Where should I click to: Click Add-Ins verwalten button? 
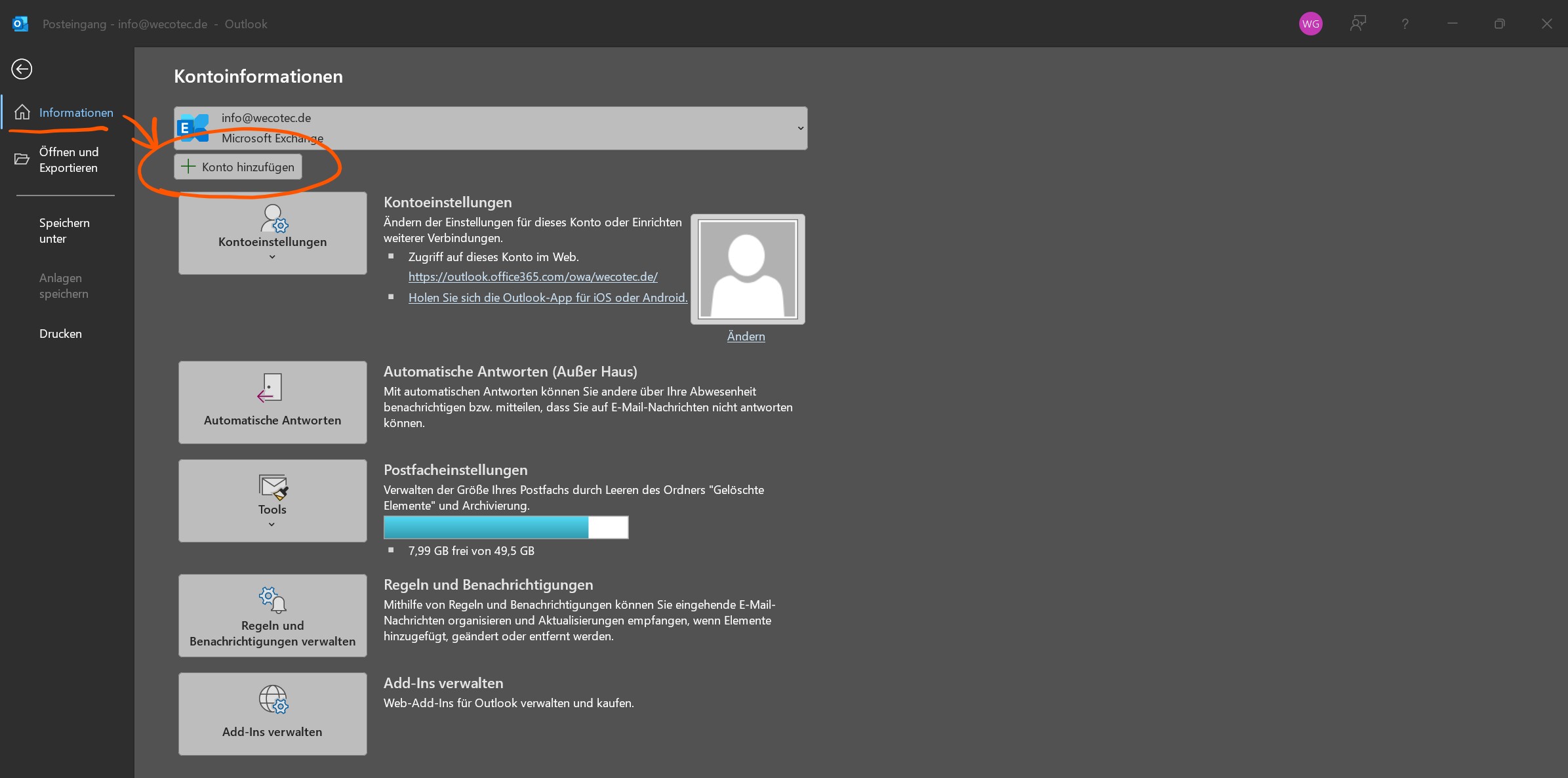point(273,714)
